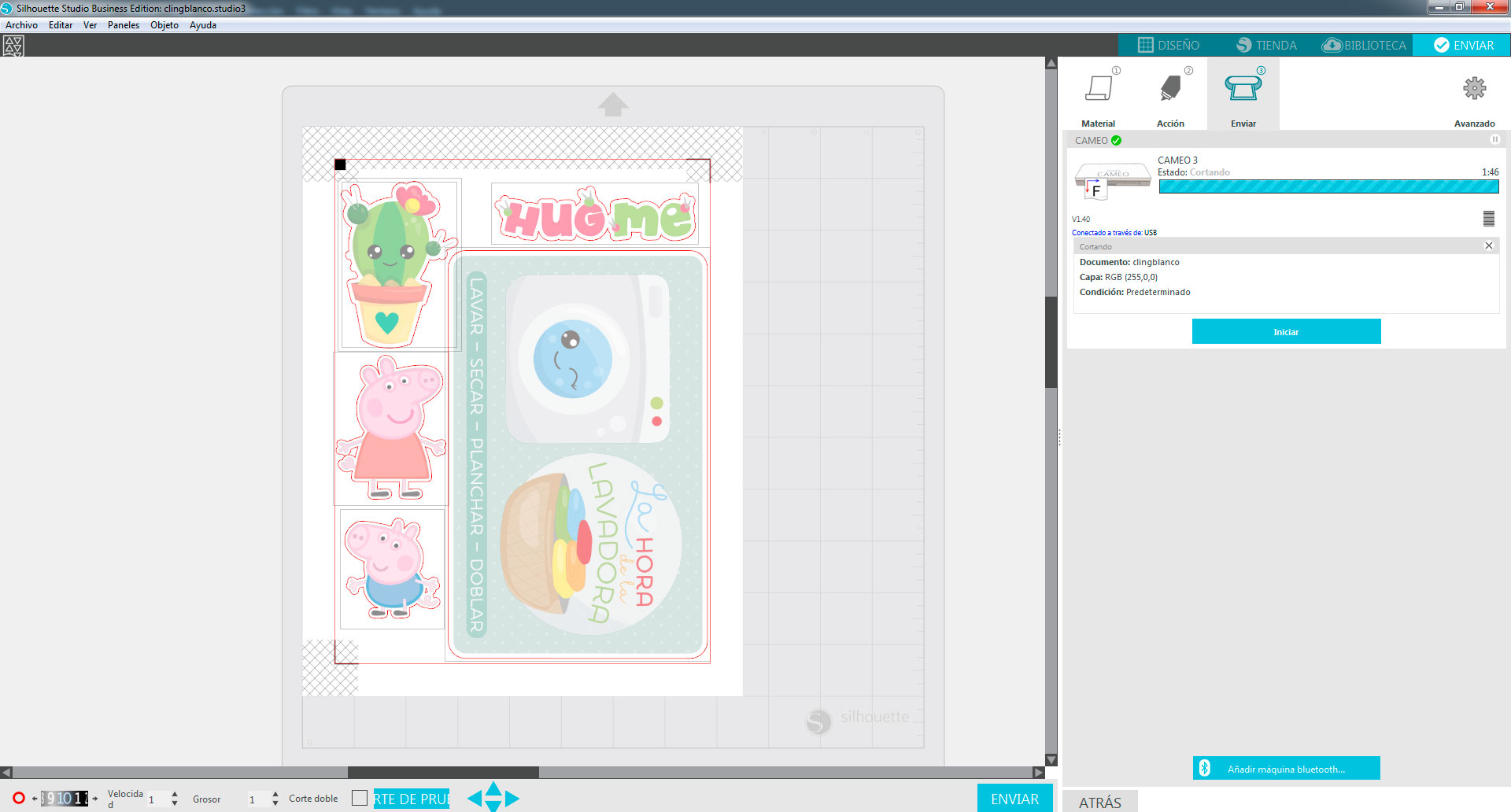Click the green CAMEO connected checkmark
Image resolution: width=1511 pixels, height=812 pixels.
[1116, 141]
